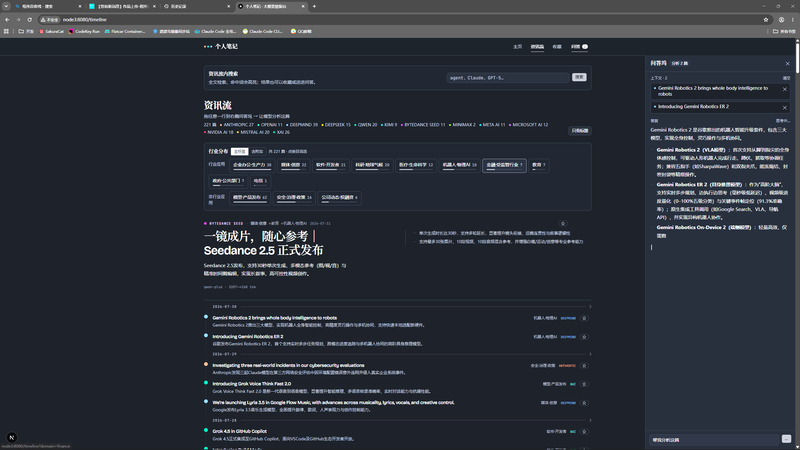Viewport: 800px width, 450px height.
Task: Toggle the 安全·治理·政策 16 filter chip
Action: [x=294, y=197]
